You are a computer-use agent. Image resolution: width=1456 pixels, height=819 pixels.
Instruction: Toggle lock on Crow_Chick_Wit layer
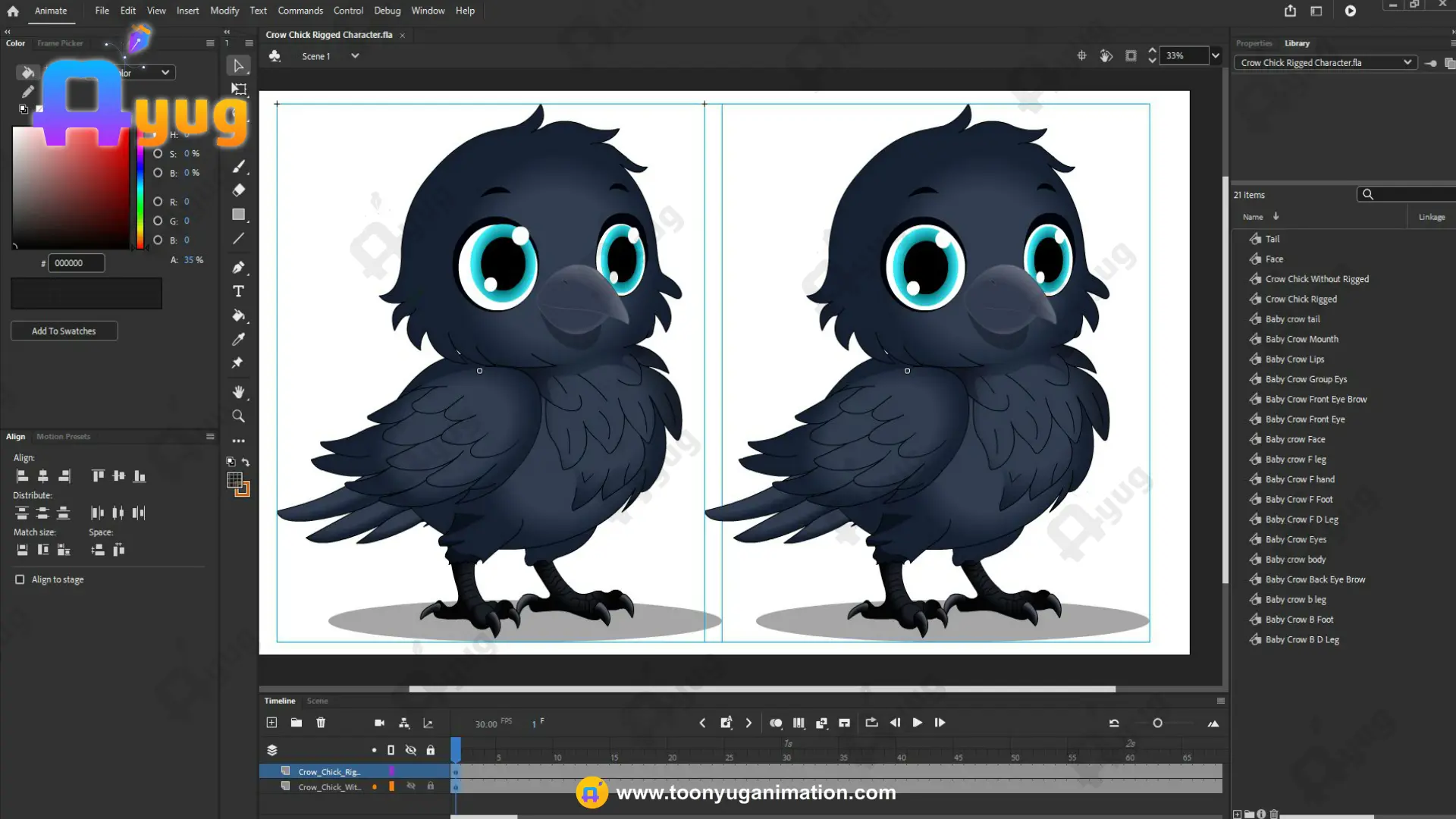pyautogui.click(x=430, y=786)
